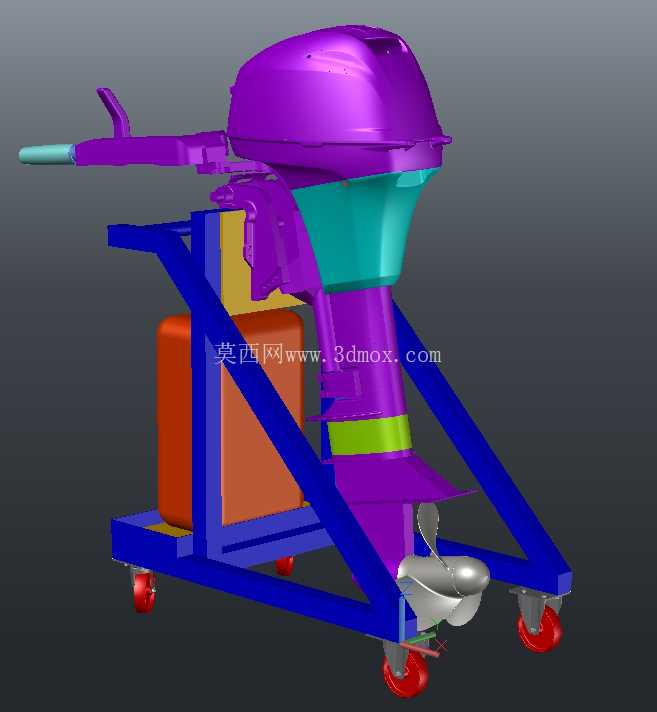The width and height of the screenshot is (657, 712).
Task: Select the lime green band on shaft
Action: coord(369,435)
